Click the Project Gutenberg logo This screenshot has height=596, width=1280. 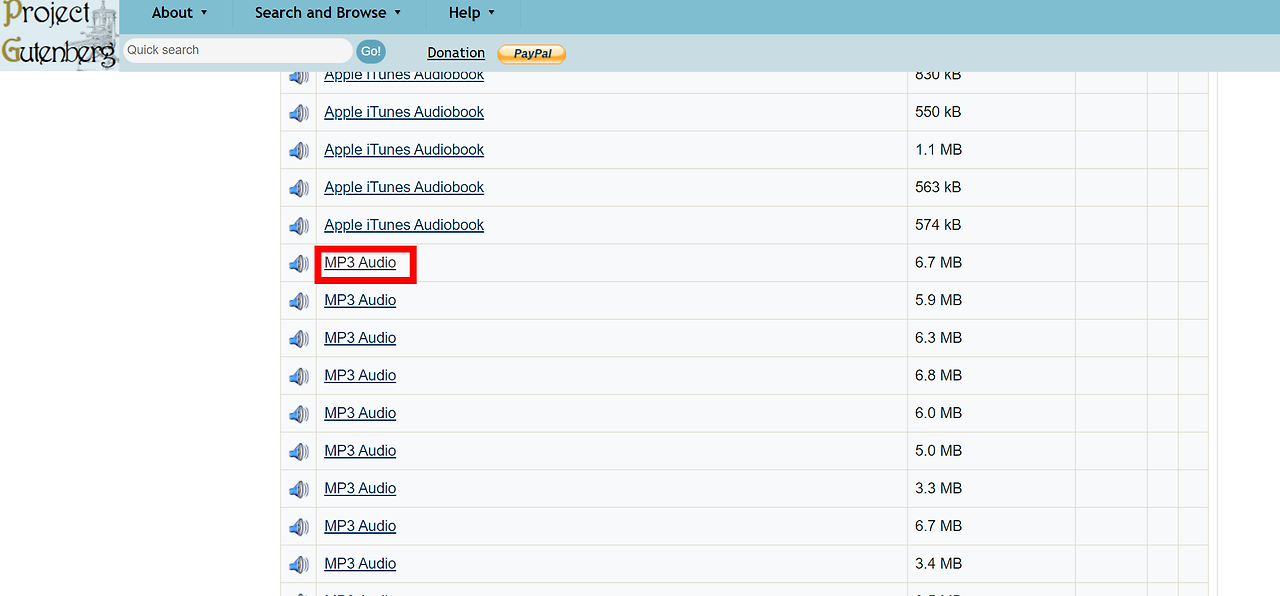60,33
